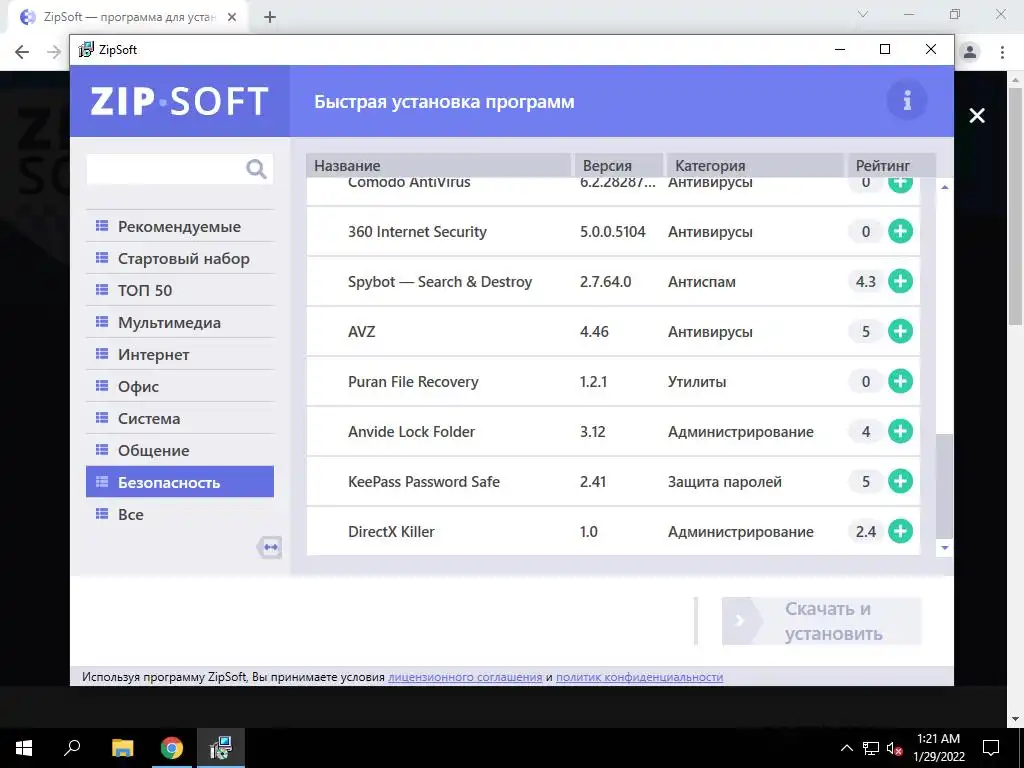Add Spybot Search & Destroy with plus icon
The height and width of the screenshot is (768, 1024).
900,281
